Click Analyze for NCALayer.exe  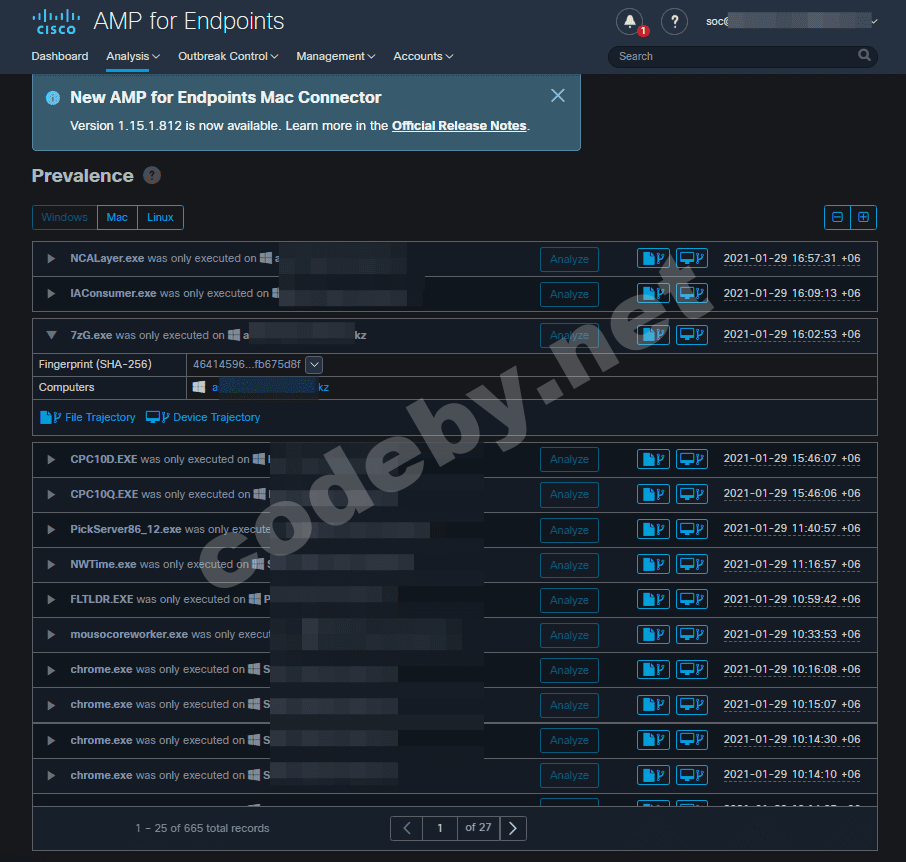[x=569, y=259]
